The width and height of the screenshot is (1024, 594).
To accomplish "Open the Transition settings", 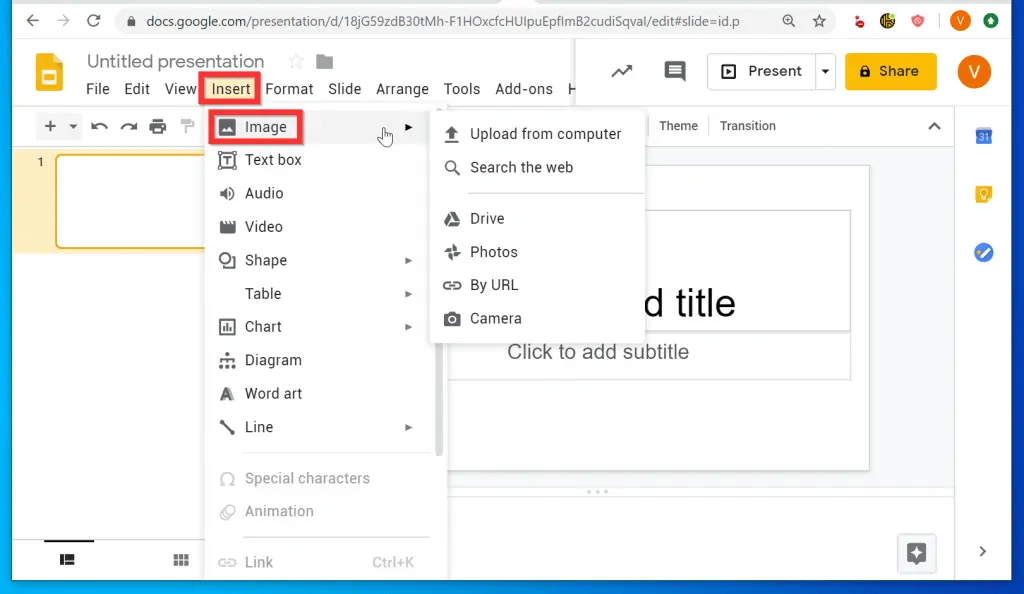I will tap(747, 126).
